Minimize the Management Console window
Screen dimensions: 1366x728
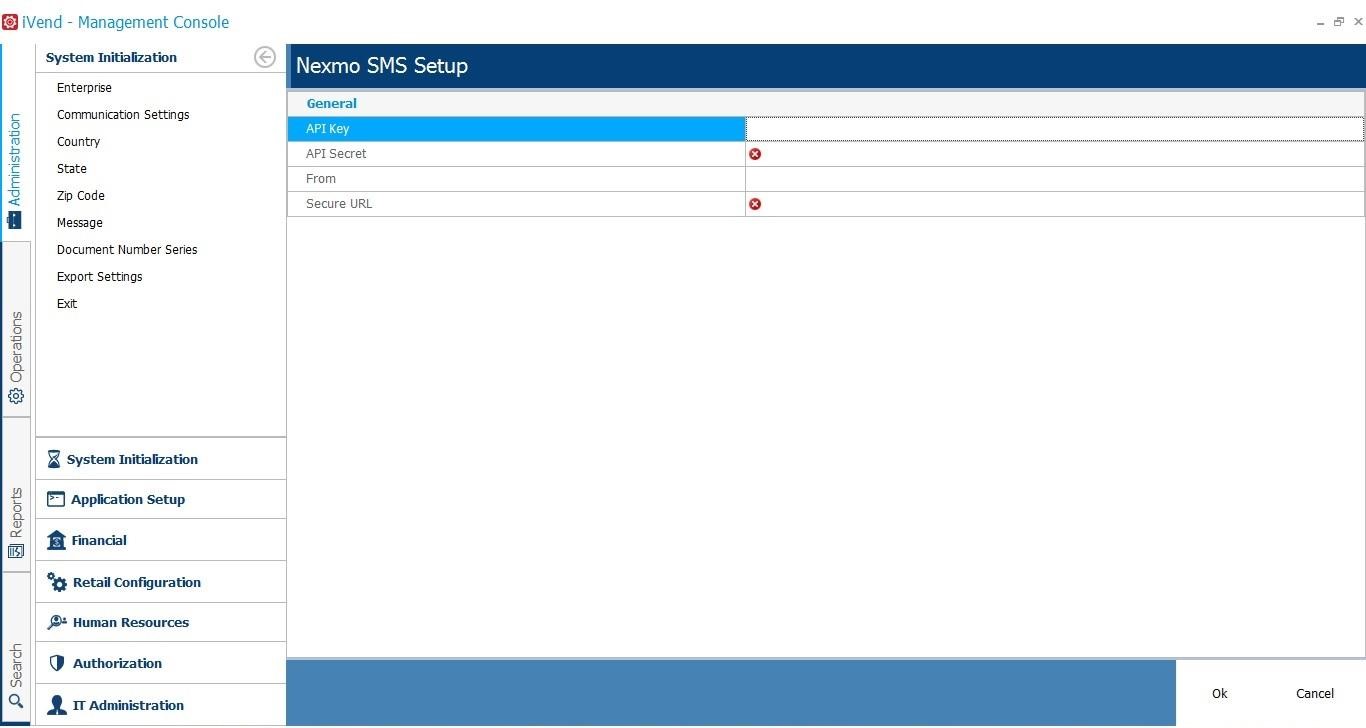1320,22
